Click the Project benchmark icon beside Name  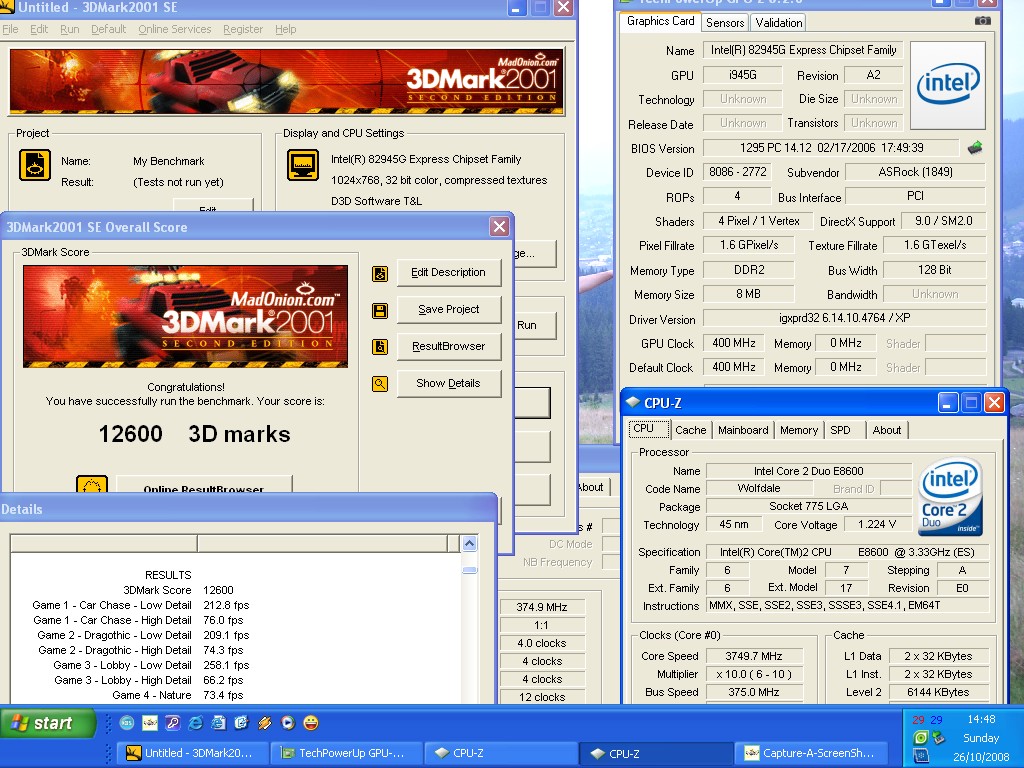pyautogui.click(x=35, y=165)
